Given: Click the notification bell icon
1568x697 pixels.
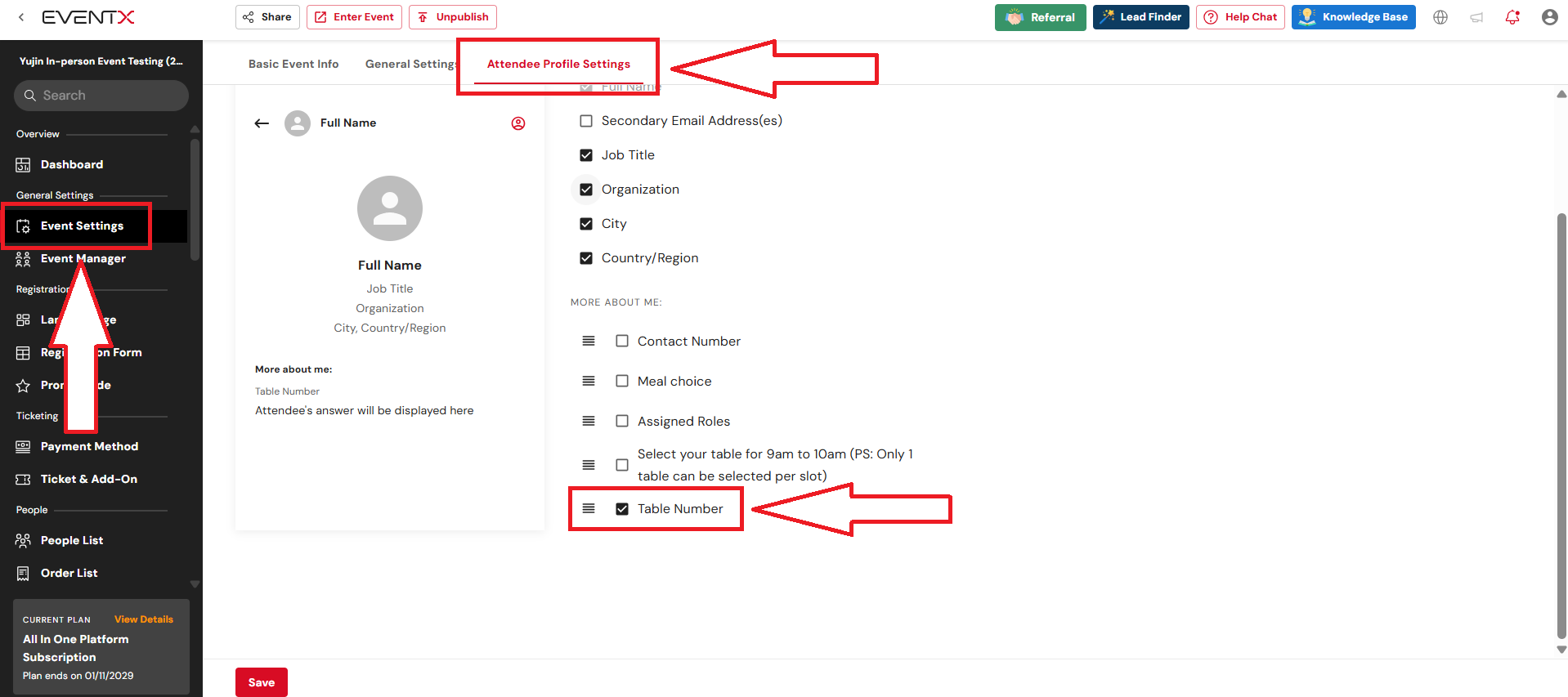Looking at the screenshot, I should pyautogui.click(x=1512, y=17).
